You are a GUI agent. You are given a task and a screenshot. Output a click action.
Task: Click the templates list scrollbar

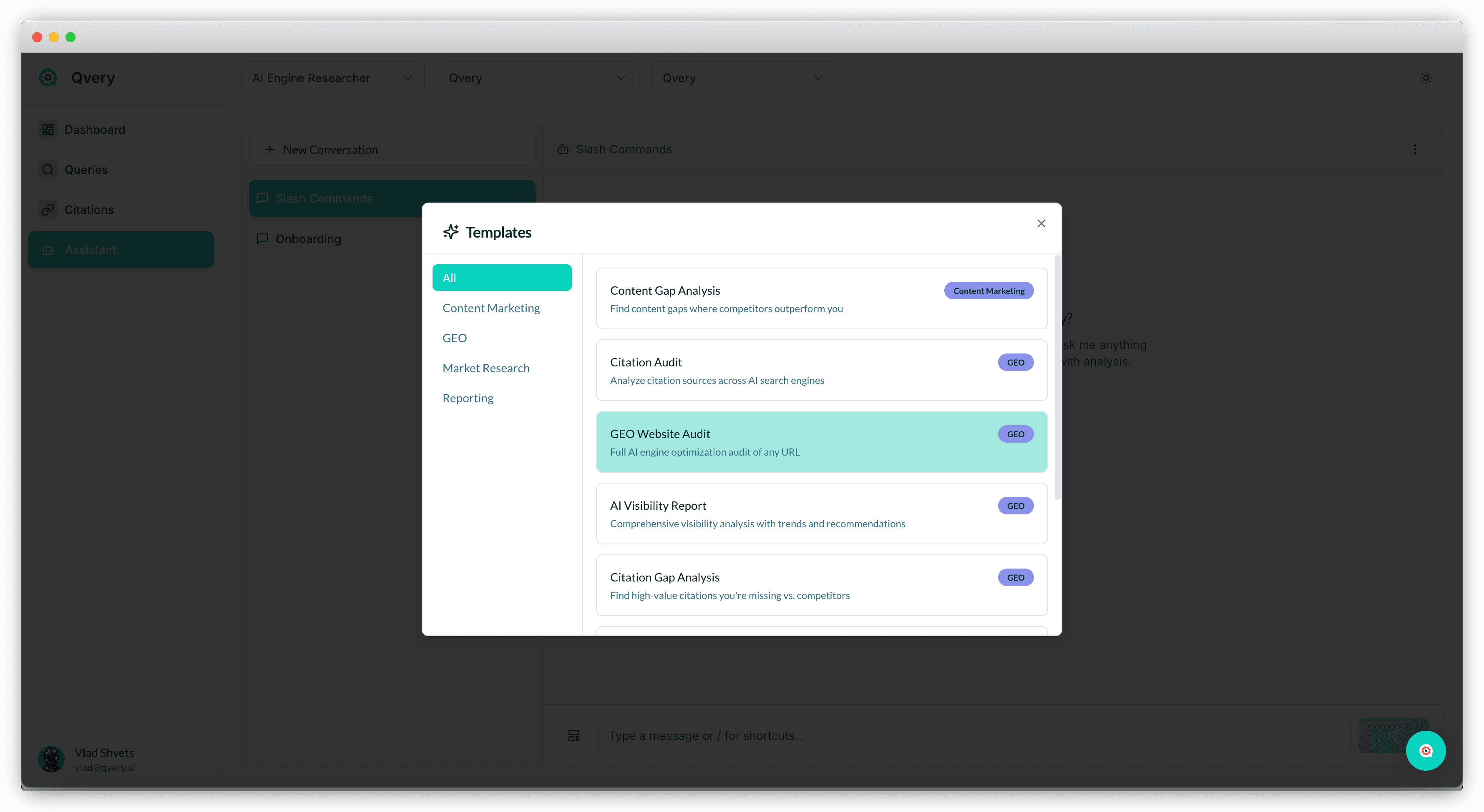1057,377
